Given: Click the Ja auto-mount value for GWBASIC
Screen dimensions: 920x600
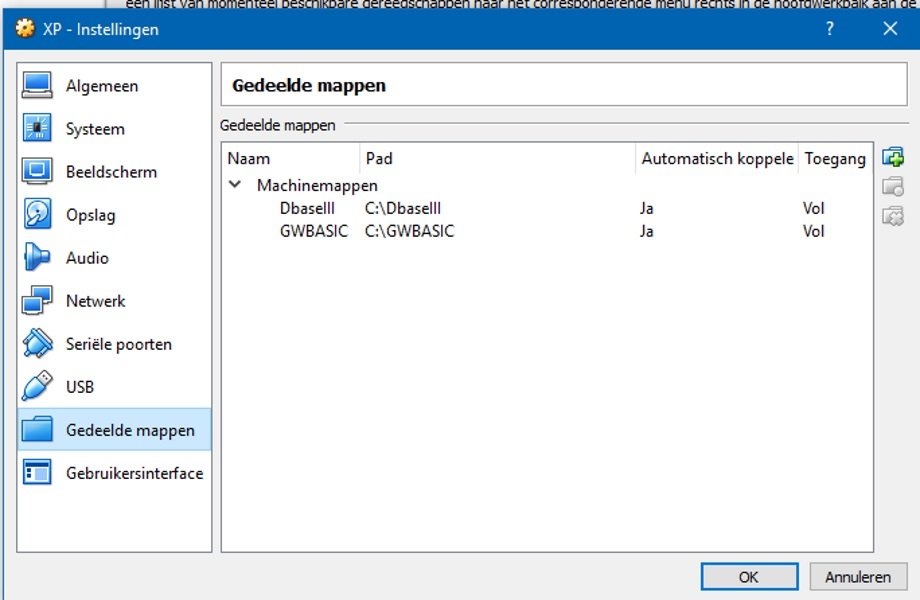Looking at the screenshot, I should [647, 231].
